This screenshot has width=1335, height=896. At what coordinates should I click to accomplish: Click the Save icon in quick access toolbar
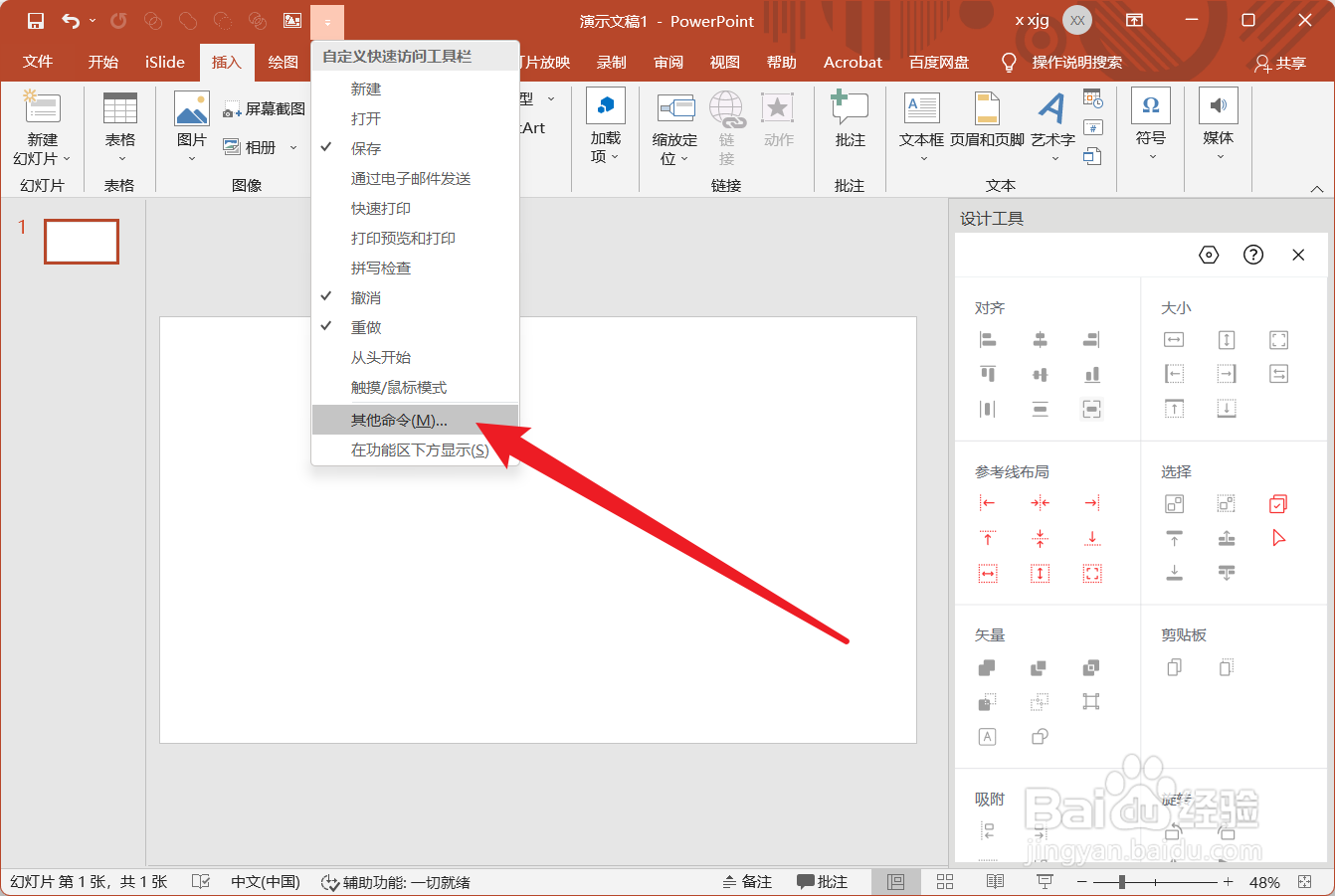(36, 21)
